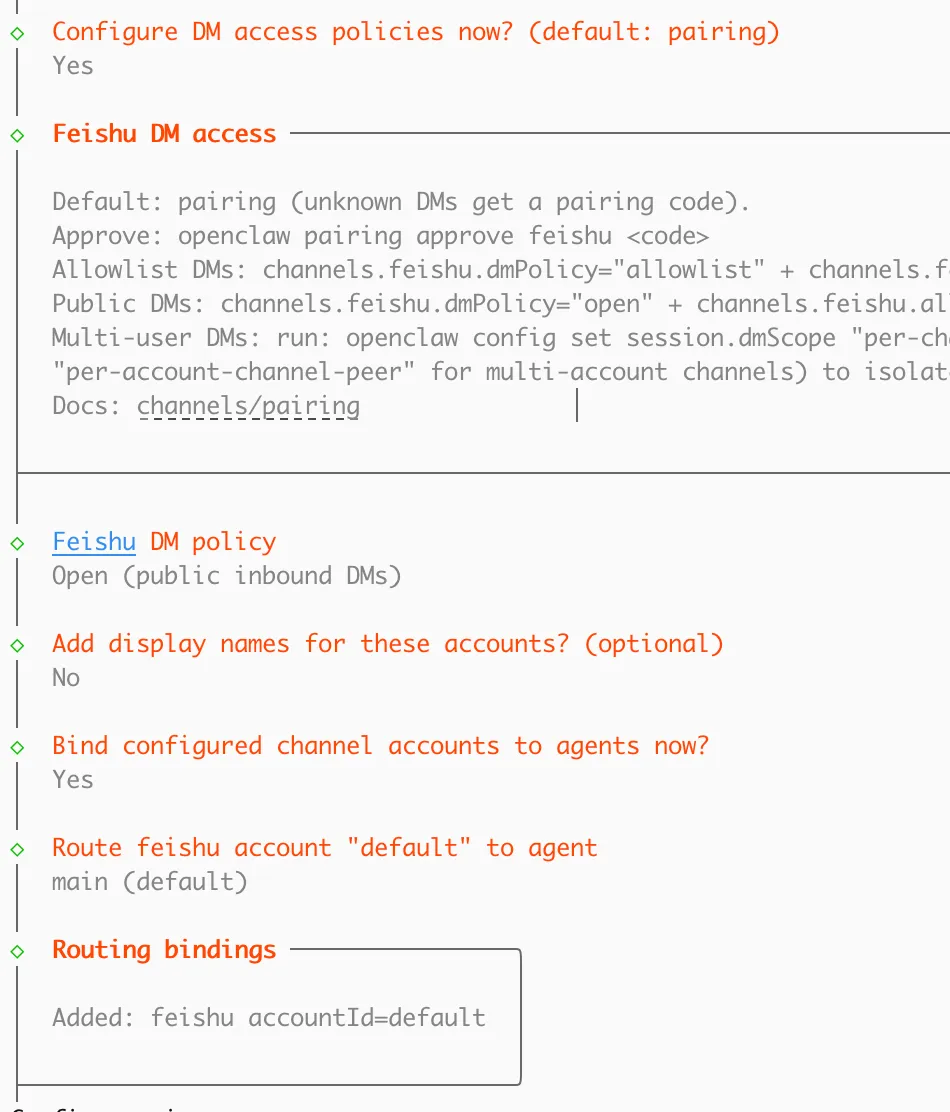This screenshot has width=950, height=1112.
Task: Open the underlined Feishu link
Action: pyautogui.click(x=94, y=542)
